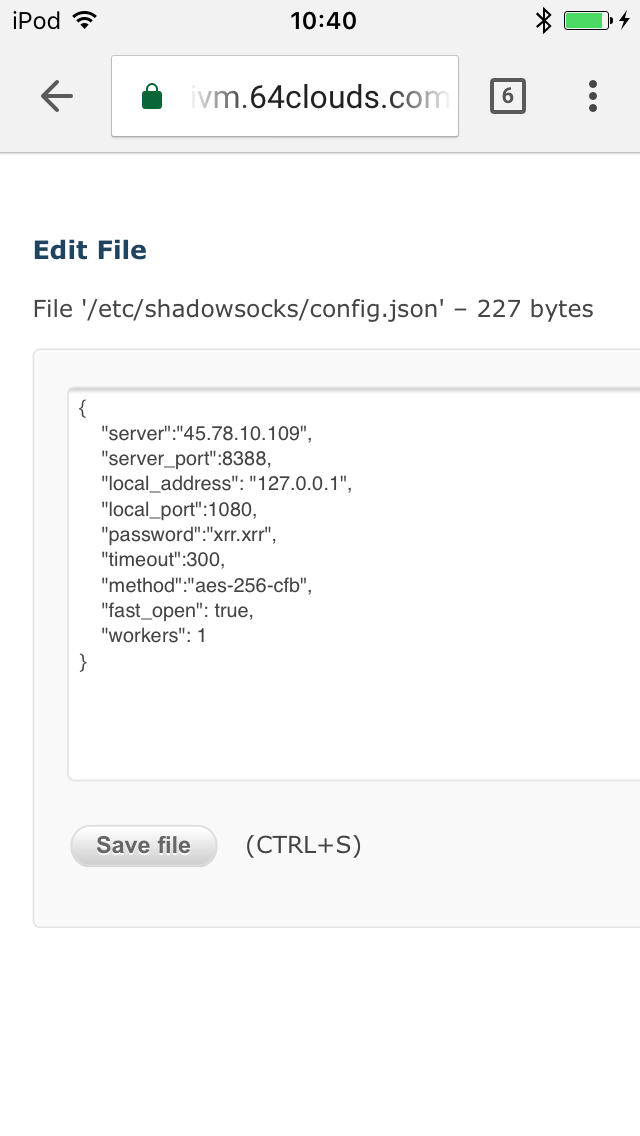The image size is (640, 1136).
Task: Tap the (CTRL+S) shortcut hint text
Action: tap(303, 845)
